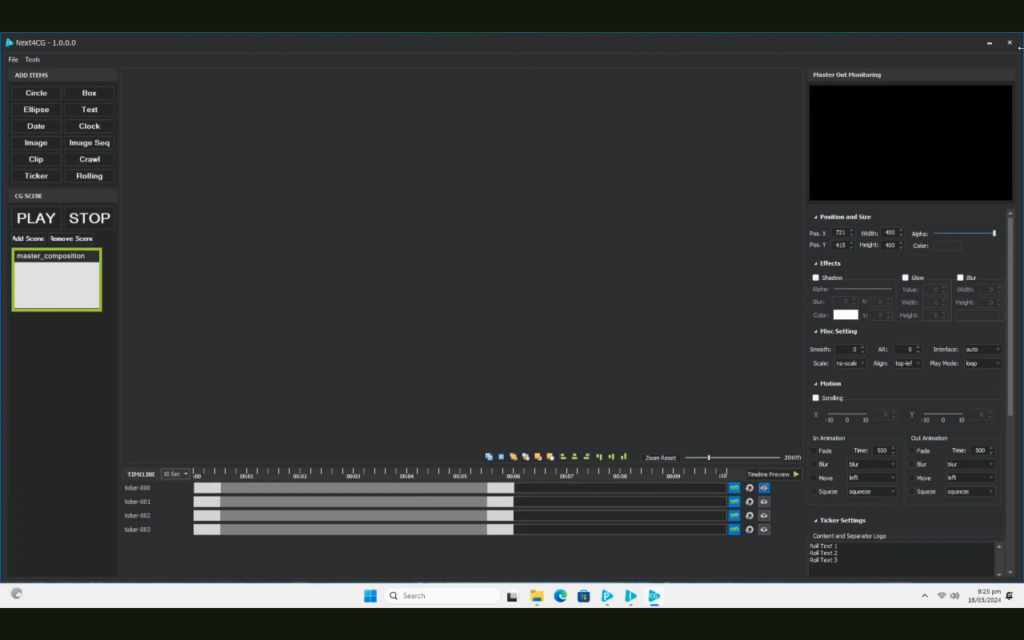Align items right with green icon
Image resolution: width=1024 pixels, height=640 pixels.
tap(586, 456)
